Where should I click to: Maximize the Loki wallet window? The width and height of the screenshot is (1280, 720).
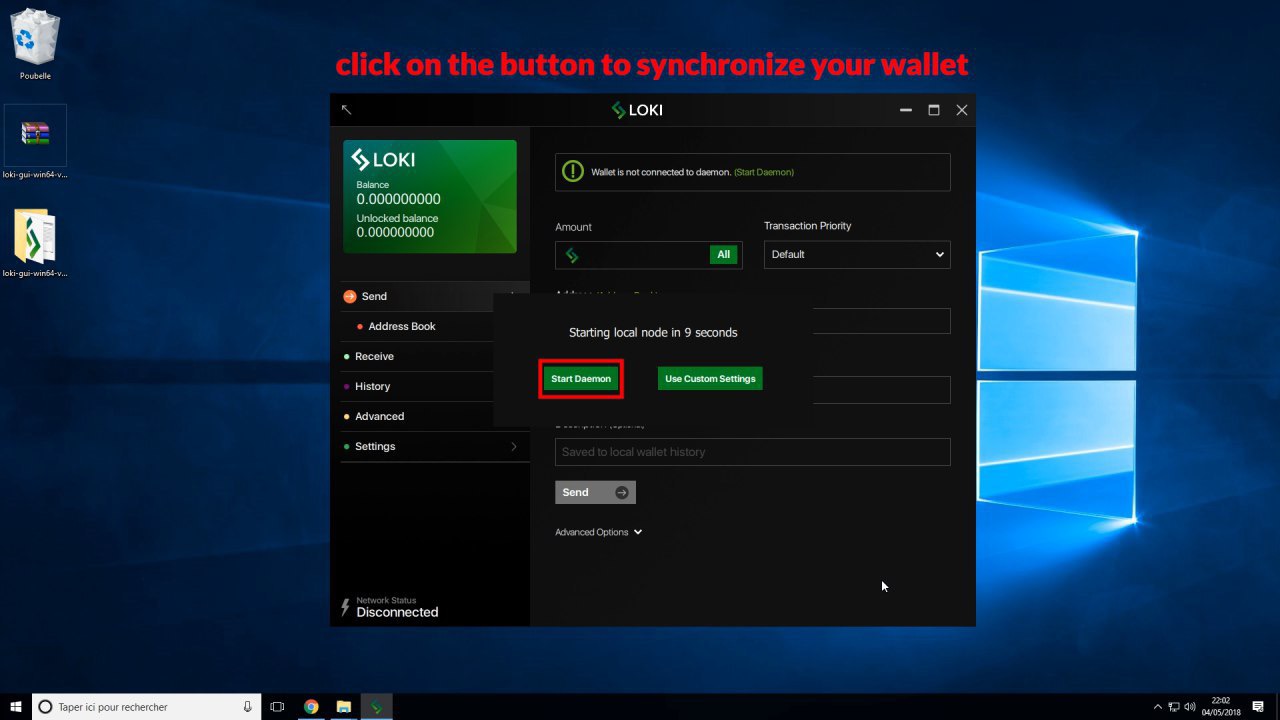tap(934, 110)
